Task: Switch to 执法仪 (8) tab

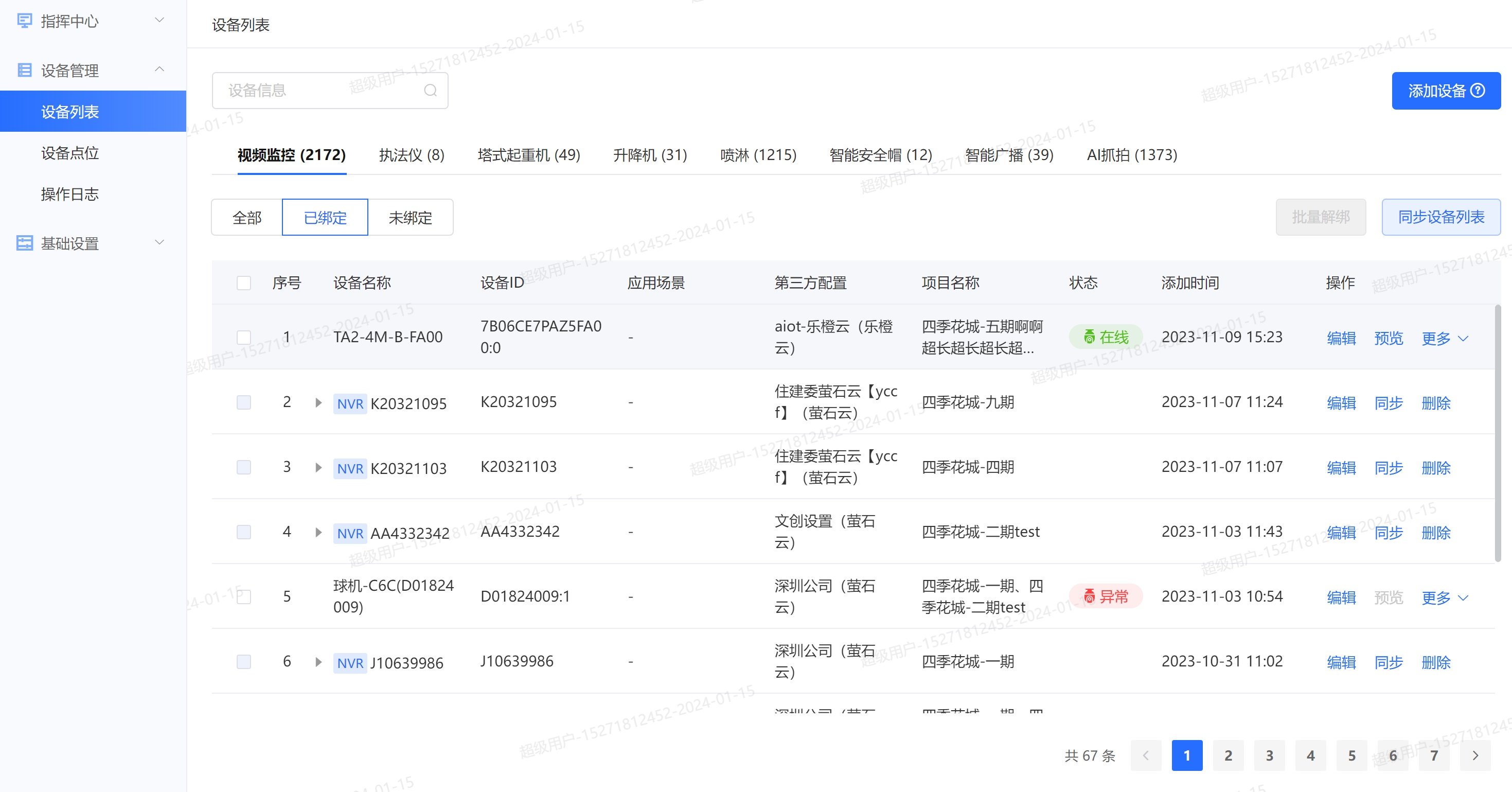Action: [412, 155]
